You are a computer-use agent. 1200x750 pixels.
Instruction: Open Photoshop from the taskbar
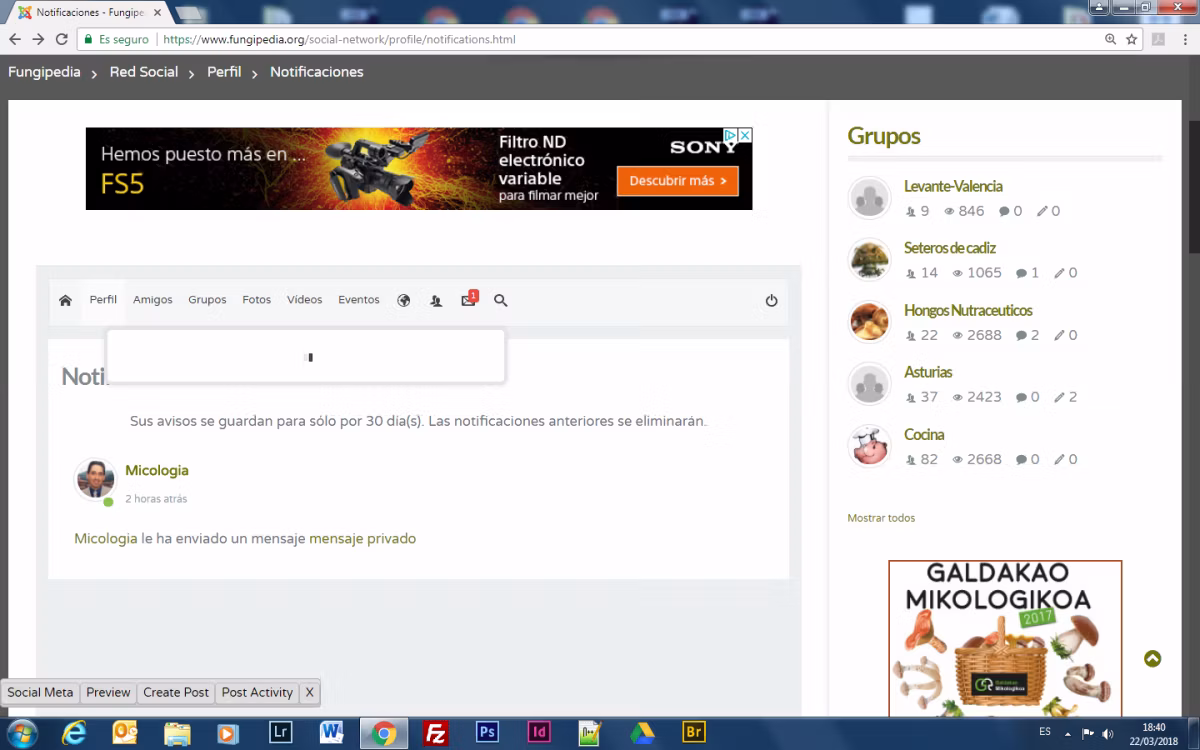pos(487,732)
